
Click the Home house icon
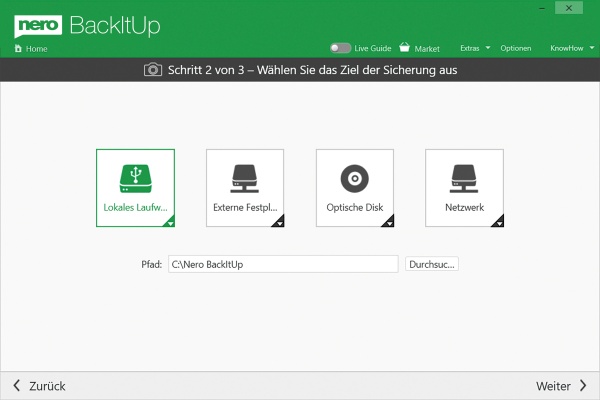click(18, 48)
